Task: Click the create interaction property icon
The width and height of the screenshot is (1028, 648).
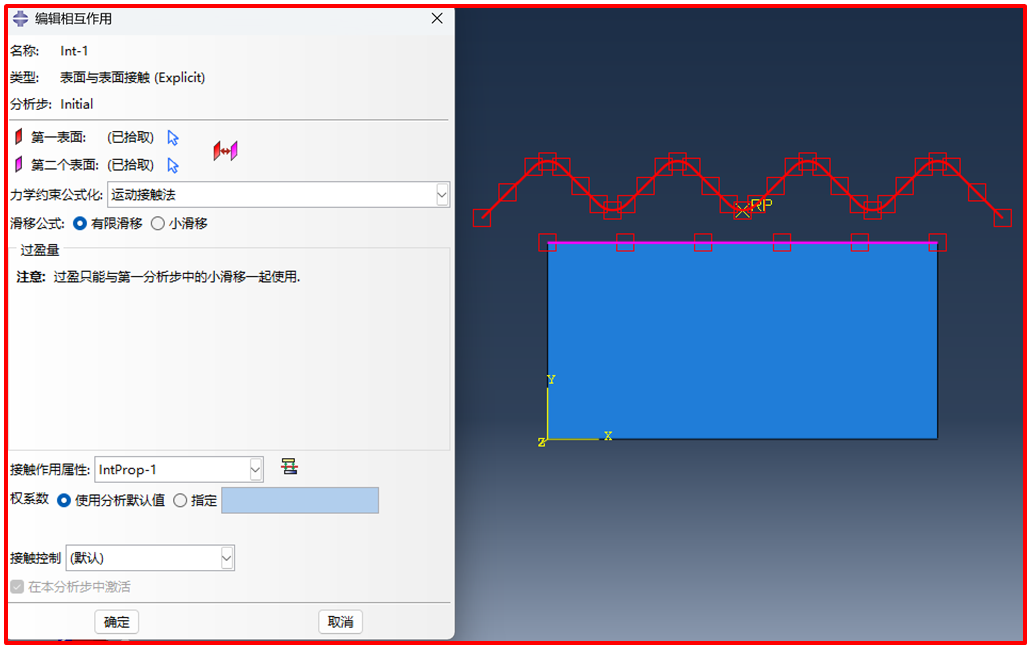Action: click(x=289, y=467)
